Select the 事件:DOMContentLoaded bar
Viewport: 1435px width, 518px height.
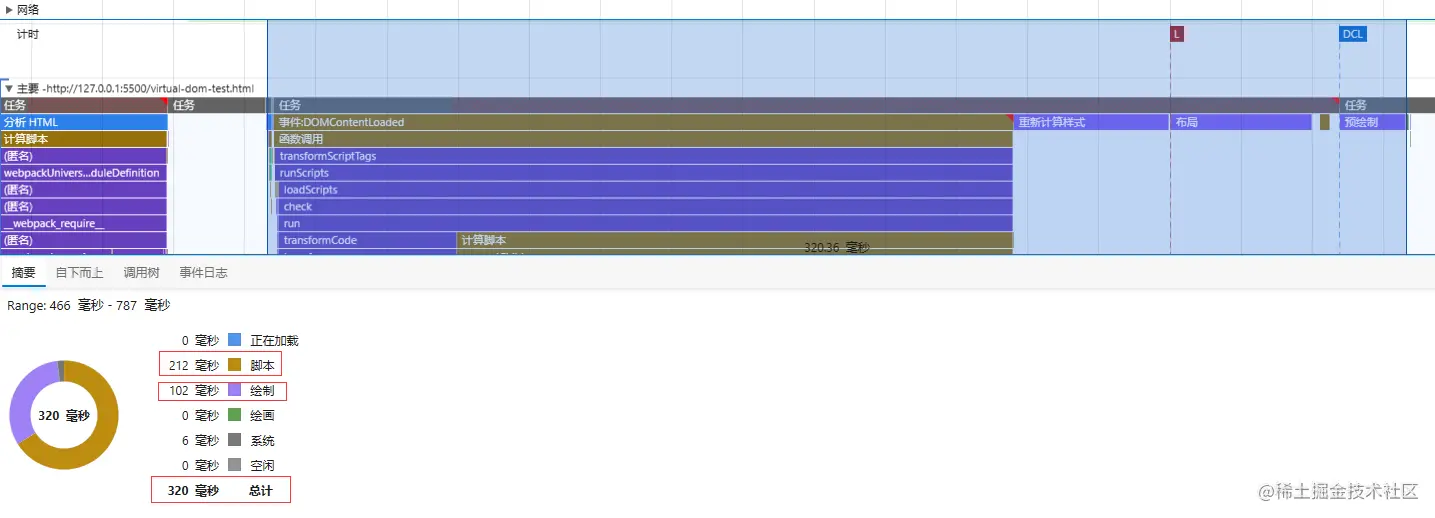pos(645,122)
